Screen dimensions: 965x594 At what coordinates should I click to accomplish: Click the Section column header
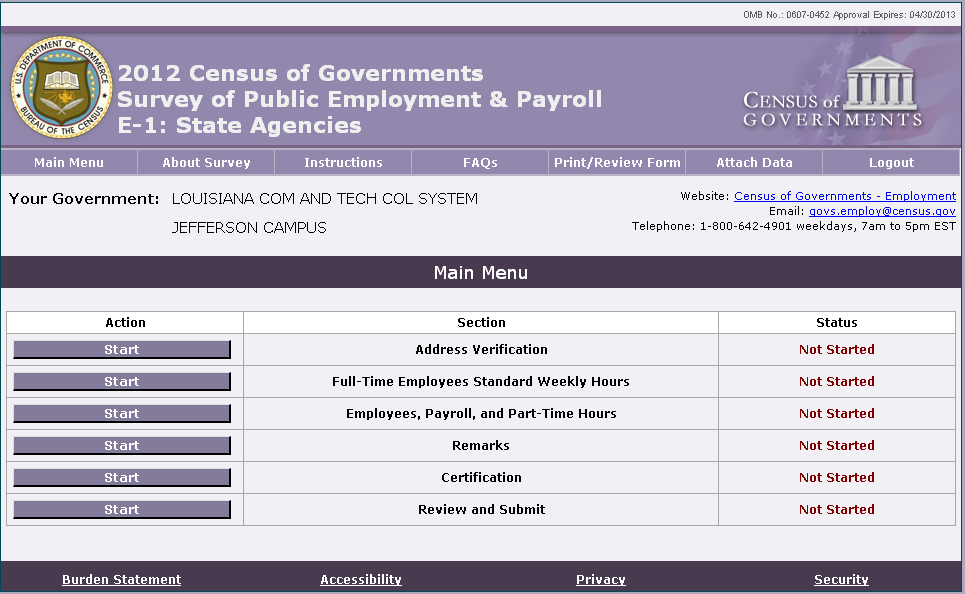481,323
